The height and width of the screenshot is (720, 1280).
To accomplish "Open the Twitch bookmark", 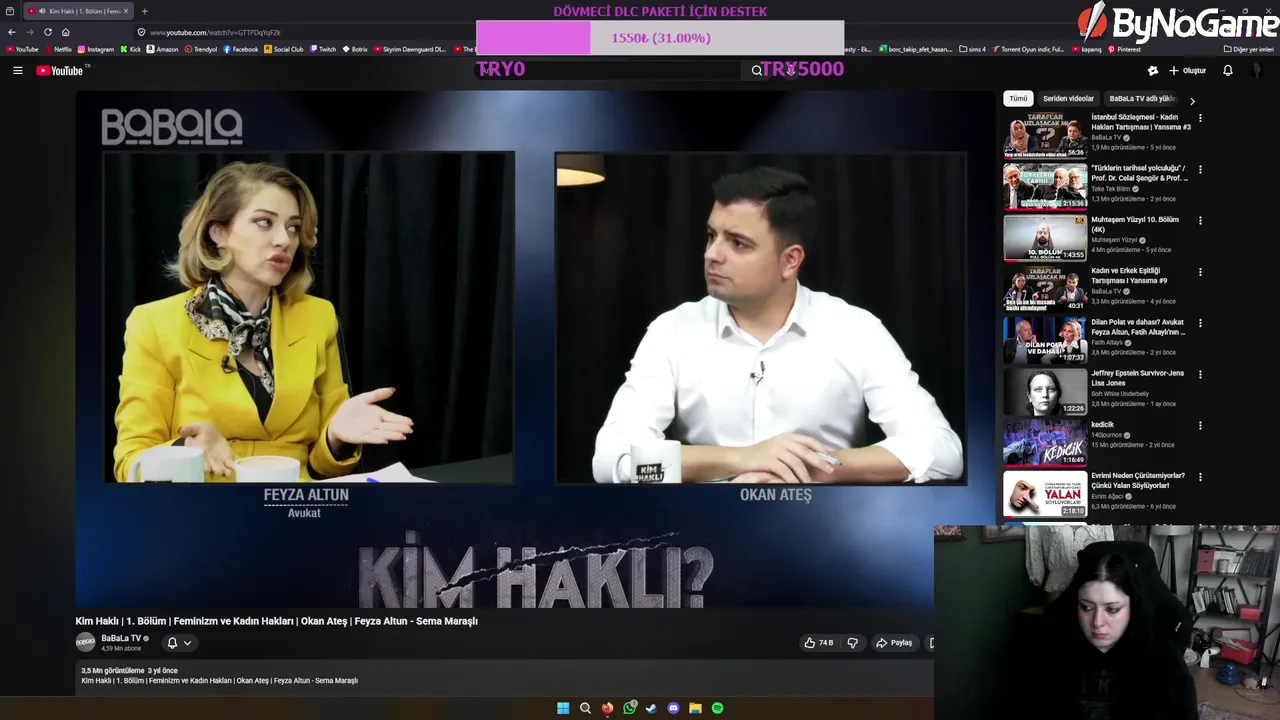I will pyautogui.click(x=323, y=49).
